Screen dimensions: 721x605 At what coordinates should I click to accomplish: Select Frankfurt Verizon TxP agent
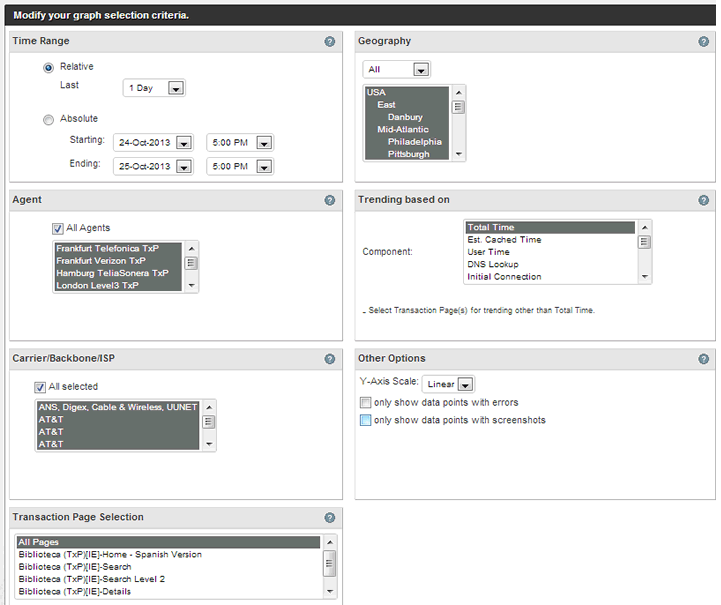click(118, 261)
